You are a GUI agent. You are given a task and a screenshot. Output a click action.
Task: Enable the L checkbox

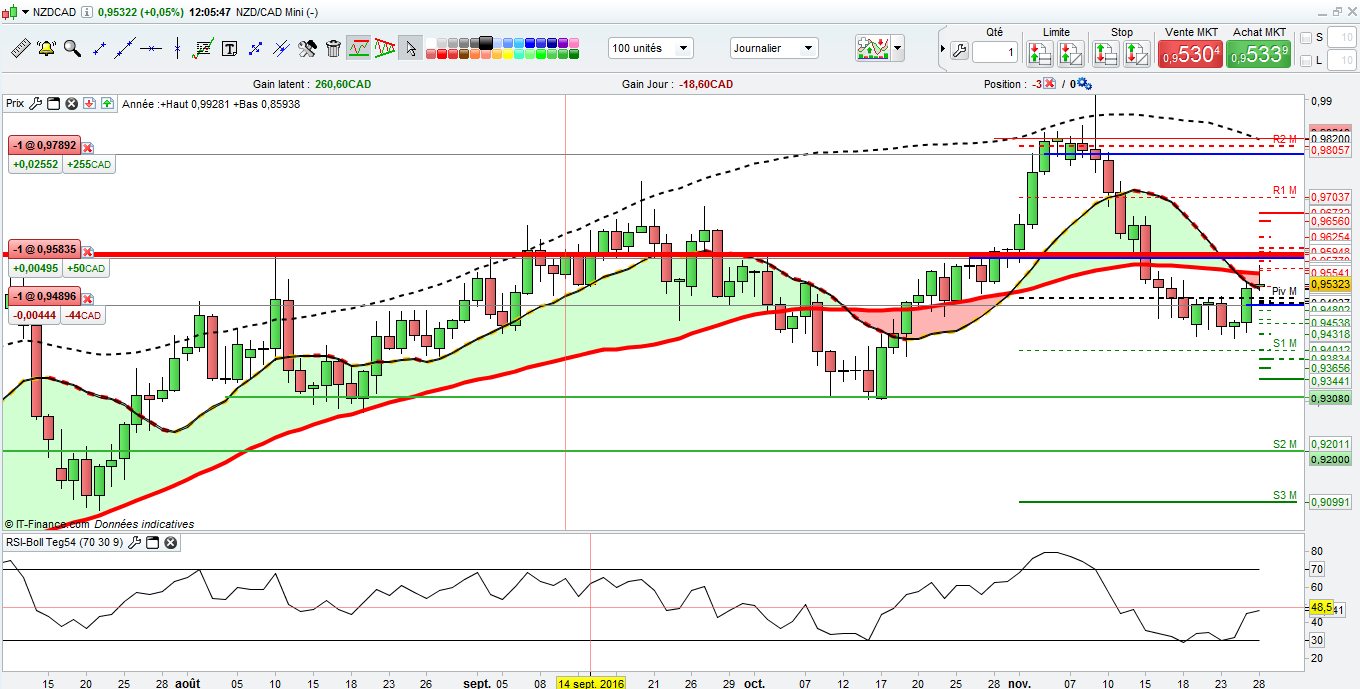[x=1306, y=62]
